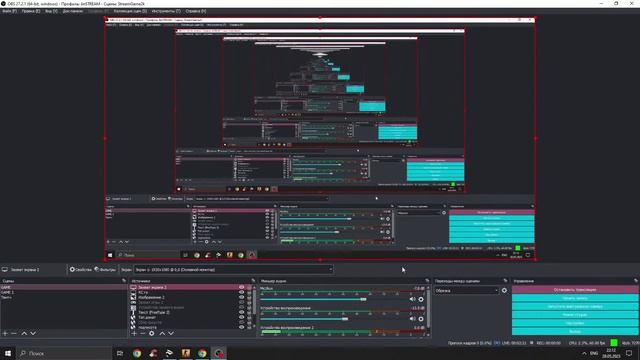Viewport: 640px width, 360px height.
Task: Toggle visibility eye of Изображение 2 source
Action: click(241, 297)
